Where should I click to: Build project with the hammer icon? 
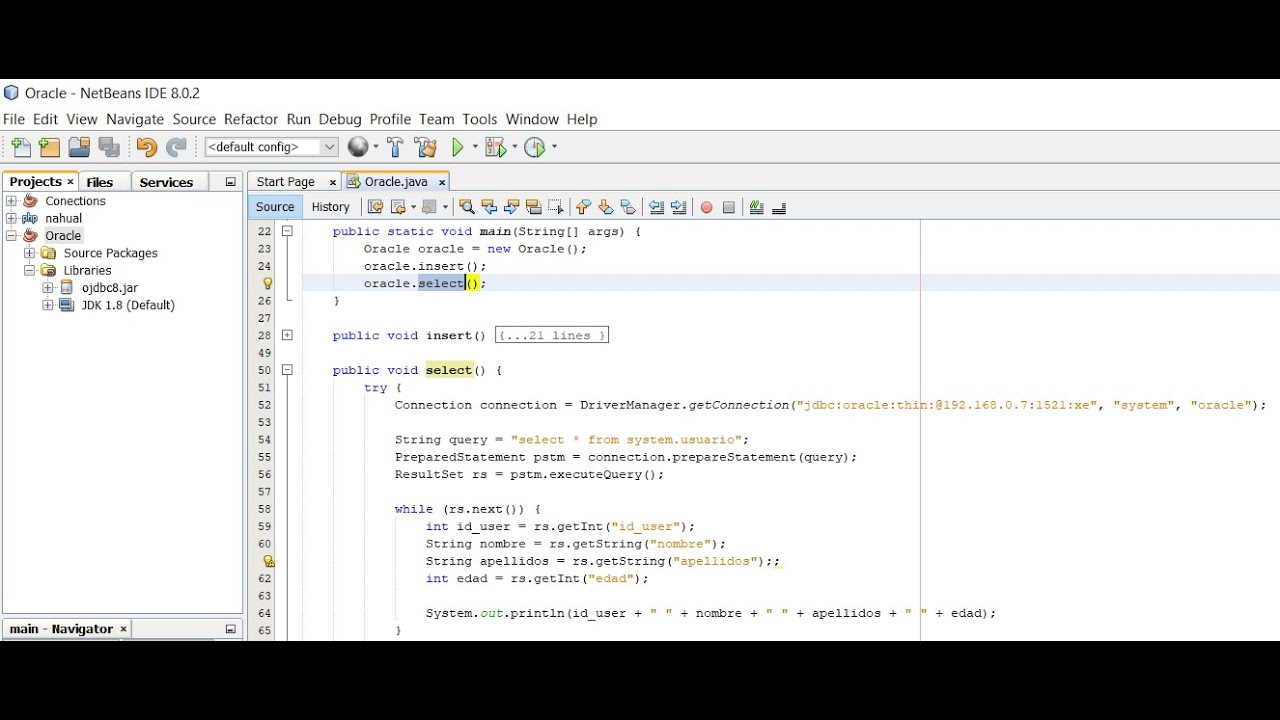[395, 147]
